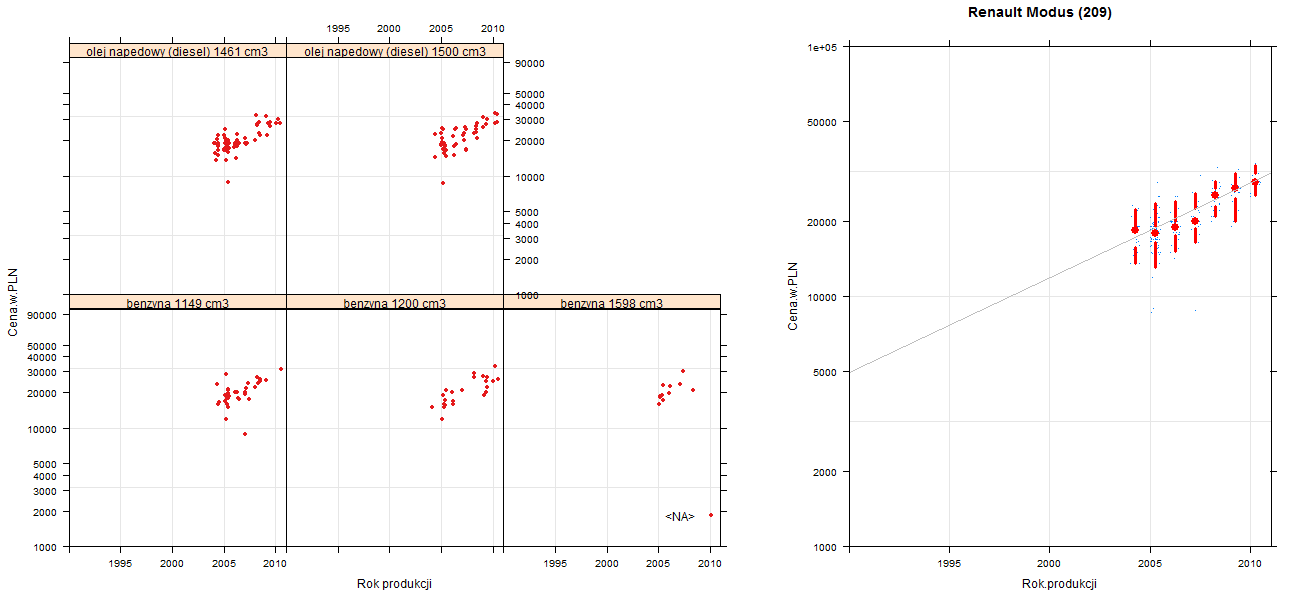Click the <NA> label in the benzyna 1598 panel
This screenshot has width=1300, height=600.
pos(680,517)
